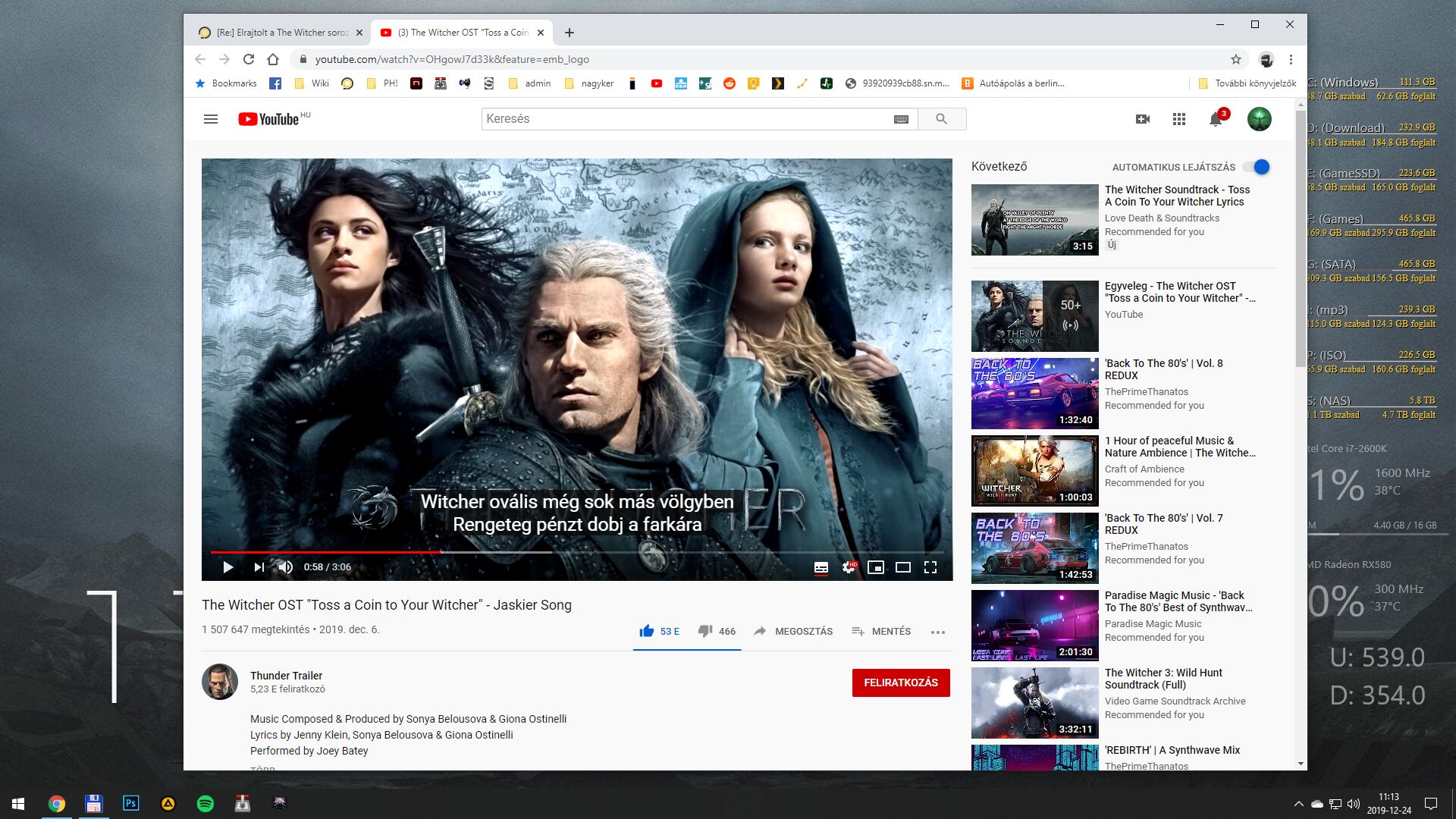The height and width of the screenshot is (819, 1456).
Task: Open Thunder Trailer channel name
Action: 286,676
